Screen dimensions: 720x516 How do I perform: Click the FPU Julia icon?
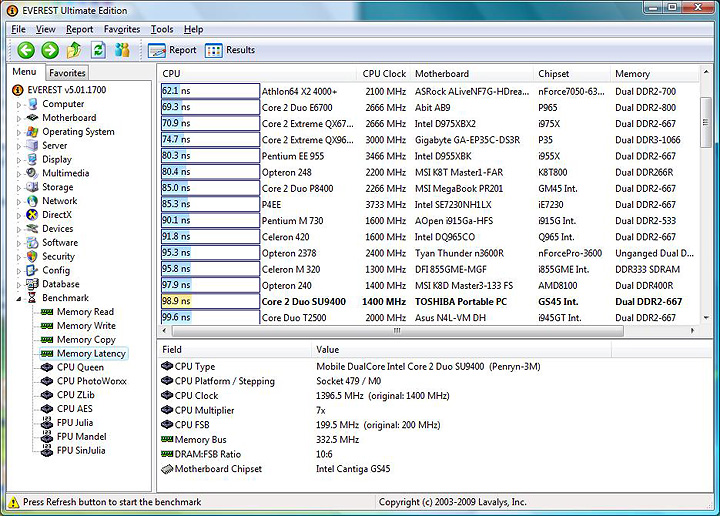(47, 422)
